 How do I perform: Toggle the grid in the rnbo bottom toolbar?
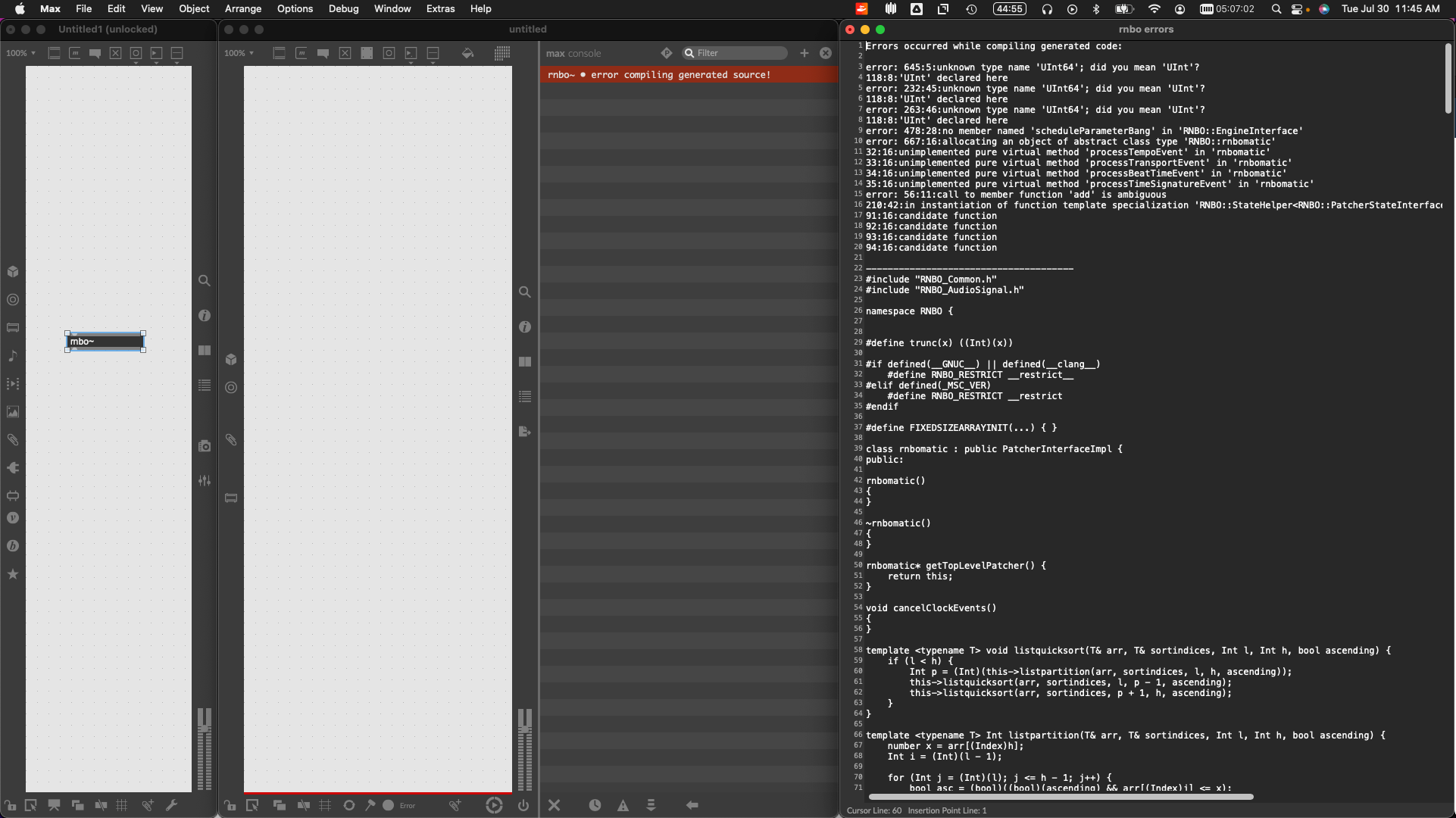click(x=325, y=805)
